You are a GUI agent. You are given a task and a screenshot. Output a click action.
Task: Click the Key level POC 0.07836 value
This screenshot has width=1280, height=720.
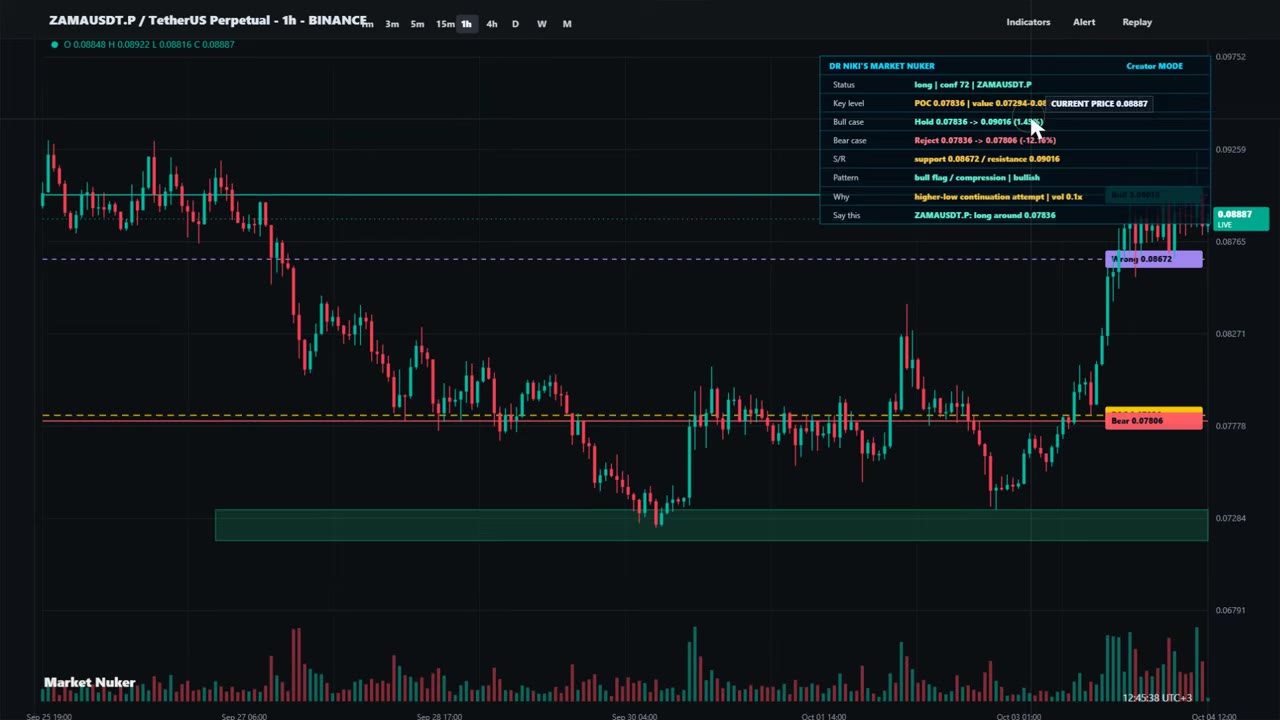(980, 104)
